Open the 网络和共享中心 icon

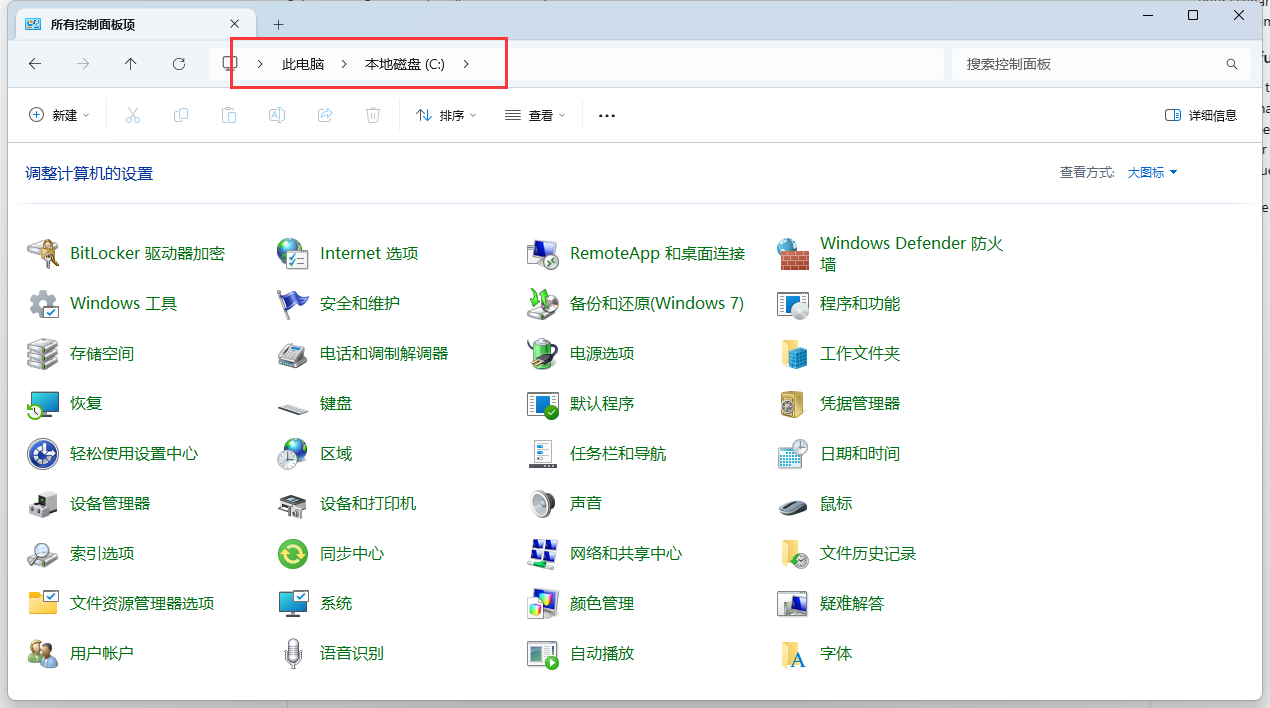[x=542, y=554]
